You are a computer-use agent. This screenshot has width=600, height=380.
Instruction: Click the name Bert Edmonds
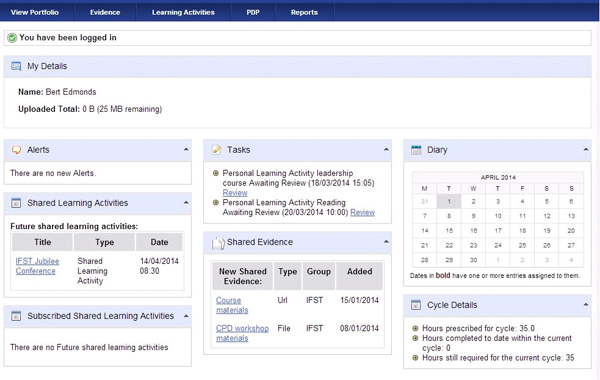[x=71, y=92]
